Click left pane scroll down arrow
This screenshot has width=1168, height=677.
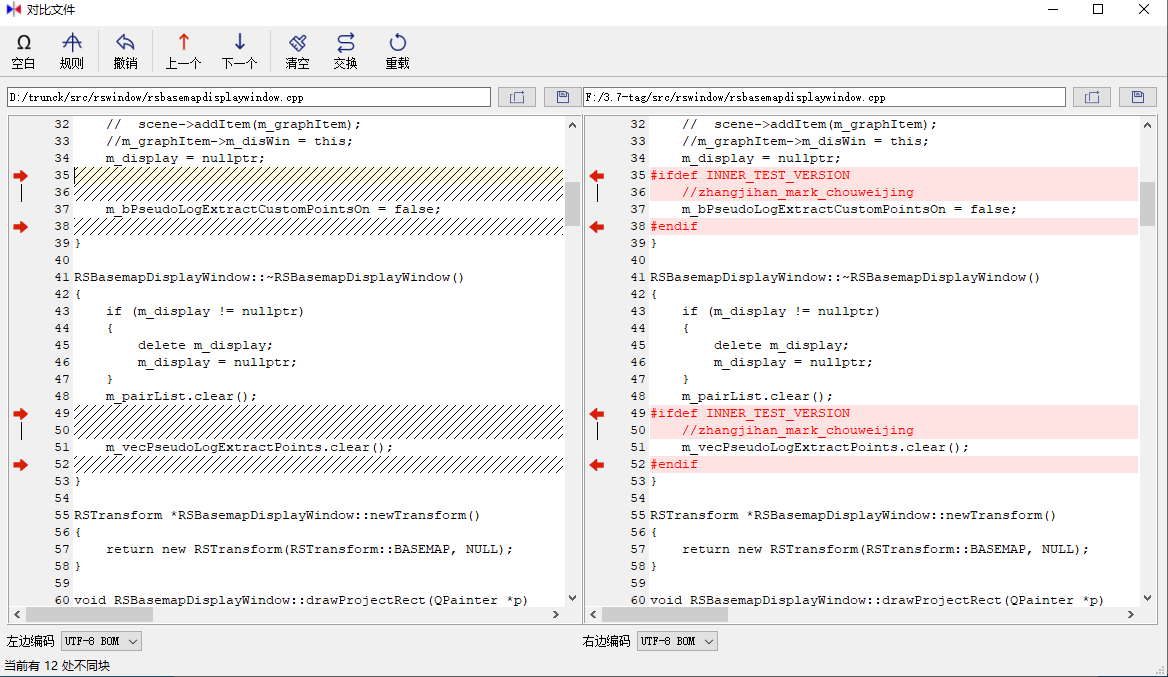point(572,597)
